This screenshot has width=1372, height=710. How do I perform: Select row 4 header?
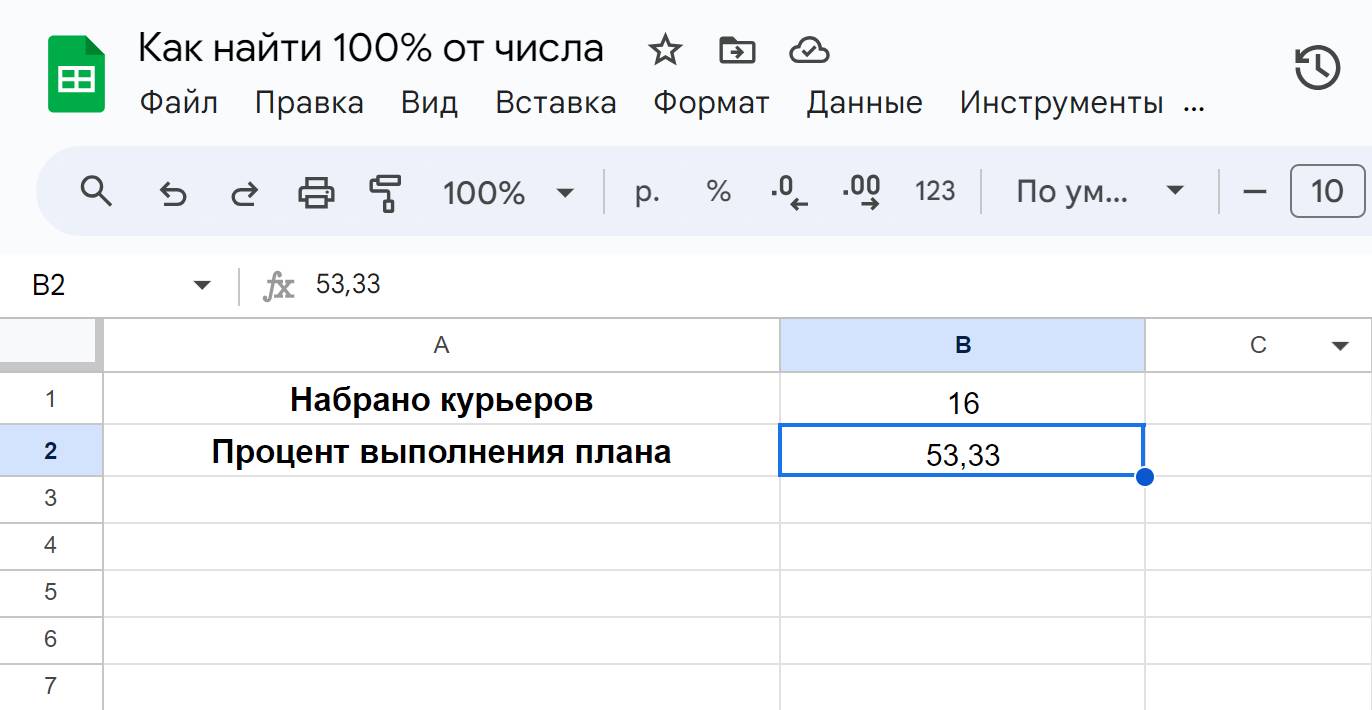point(51,546)
